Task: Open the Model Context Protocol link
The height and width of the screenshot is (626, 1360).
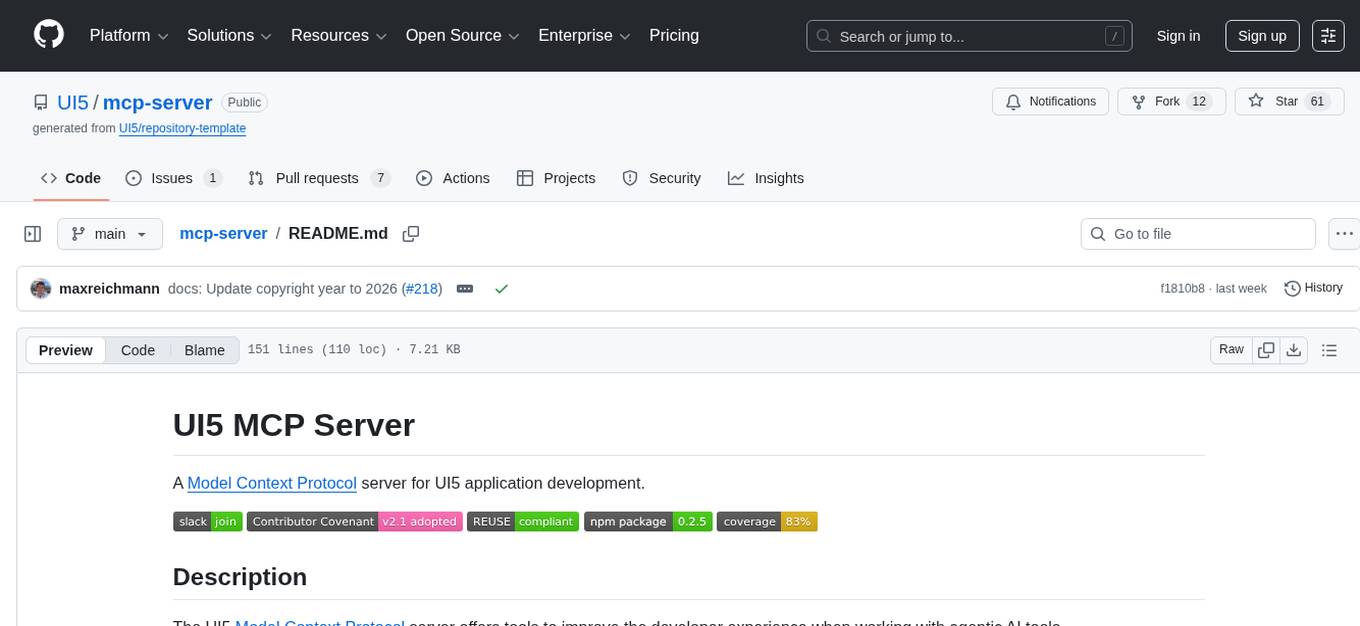Action: click(272, 483)
